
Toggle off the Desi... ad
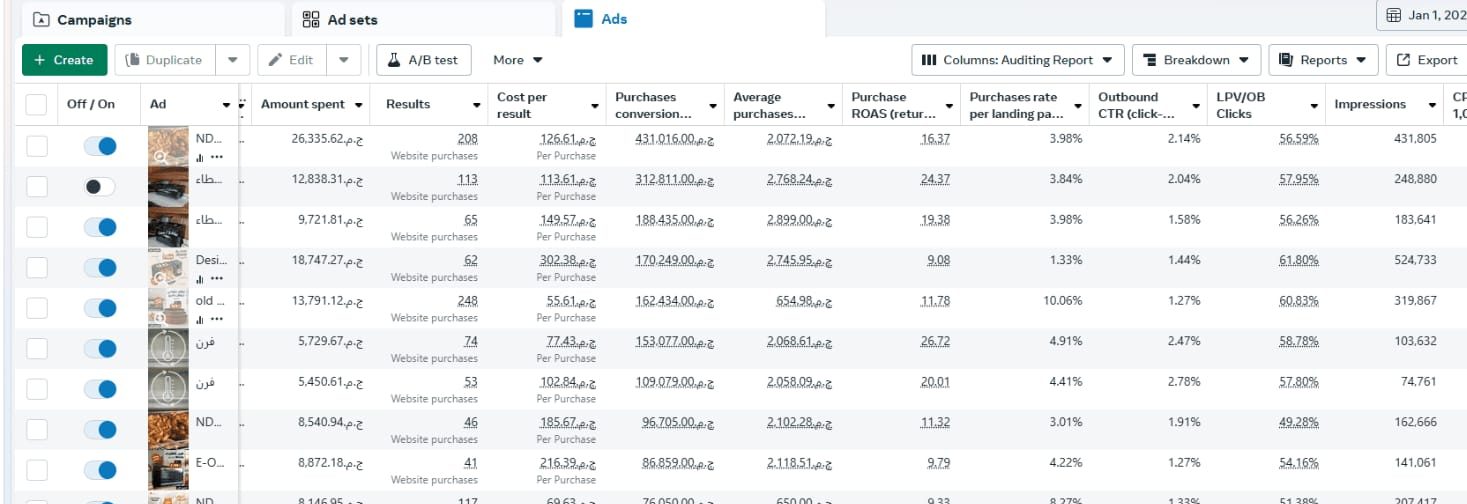click(100, 268)
